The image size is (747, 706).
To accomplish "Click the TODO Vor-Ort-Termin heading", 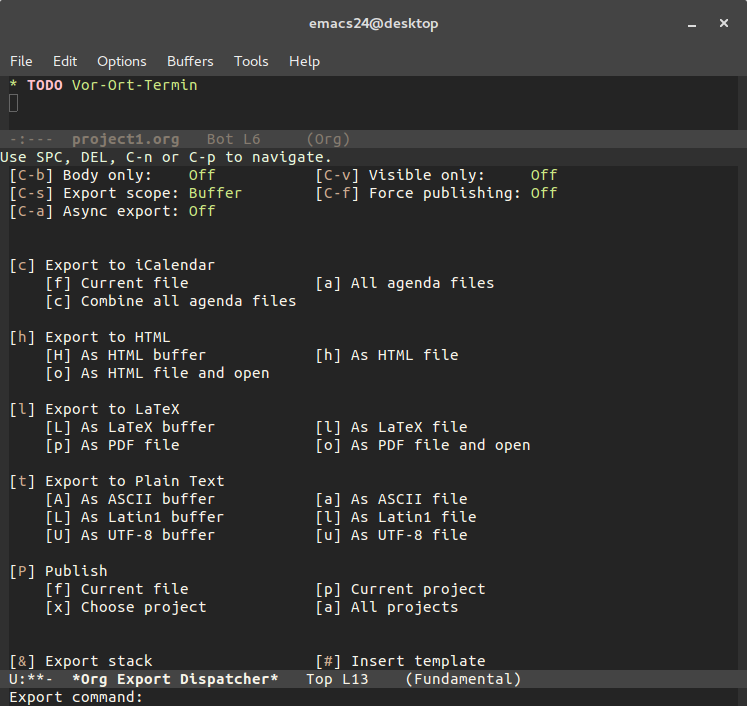I will pos(112,85).
